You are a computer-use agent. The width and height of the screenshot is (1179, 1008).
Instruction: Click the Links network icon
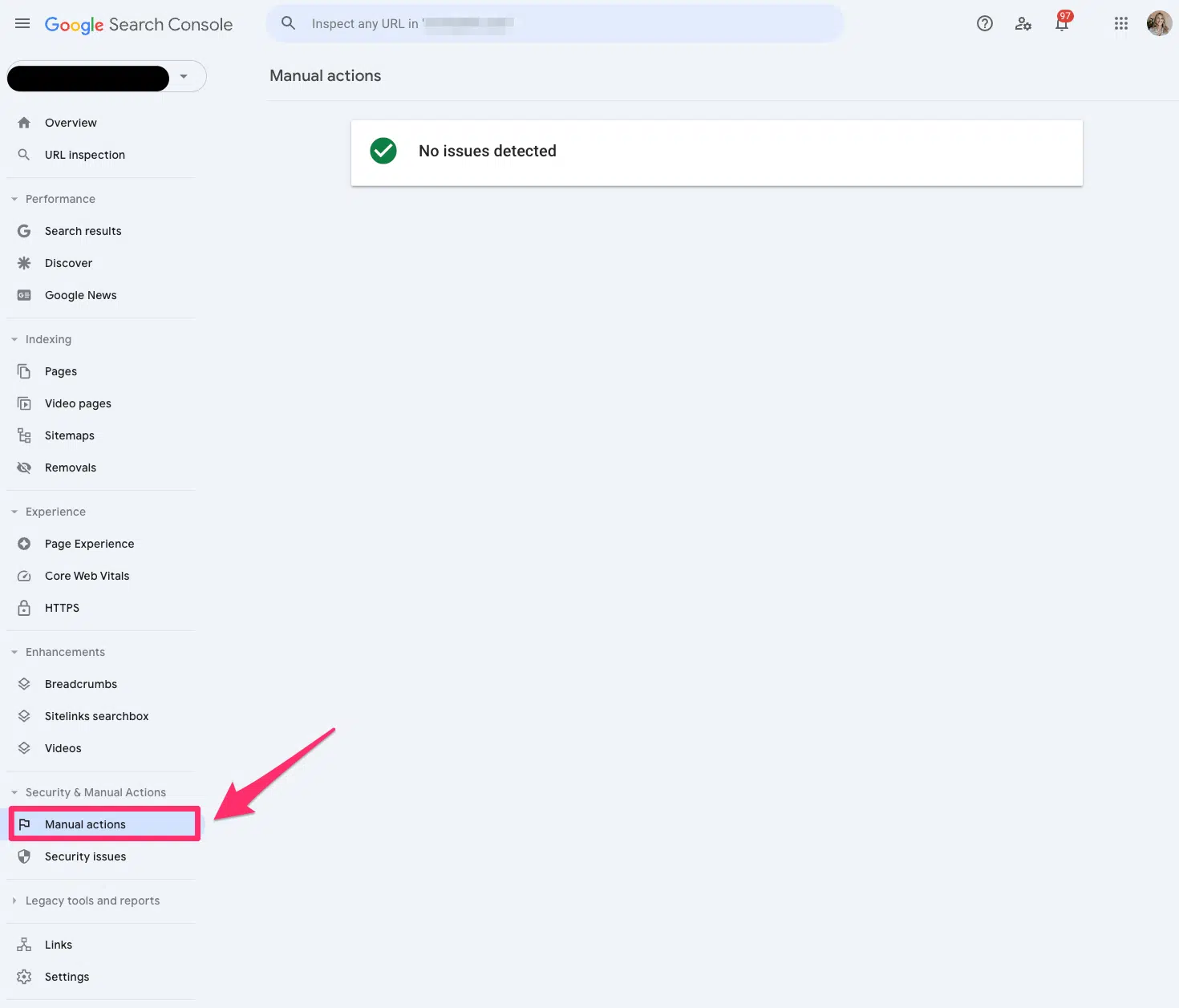(x=24, y=945)
